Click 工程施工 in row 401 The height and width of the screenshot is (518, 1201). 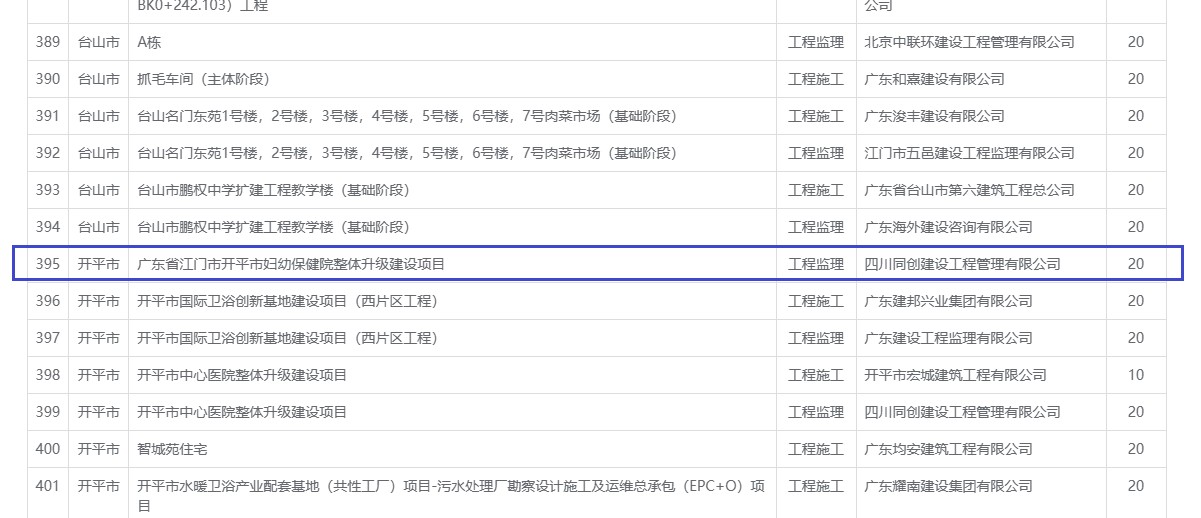(x=816, y=486)
